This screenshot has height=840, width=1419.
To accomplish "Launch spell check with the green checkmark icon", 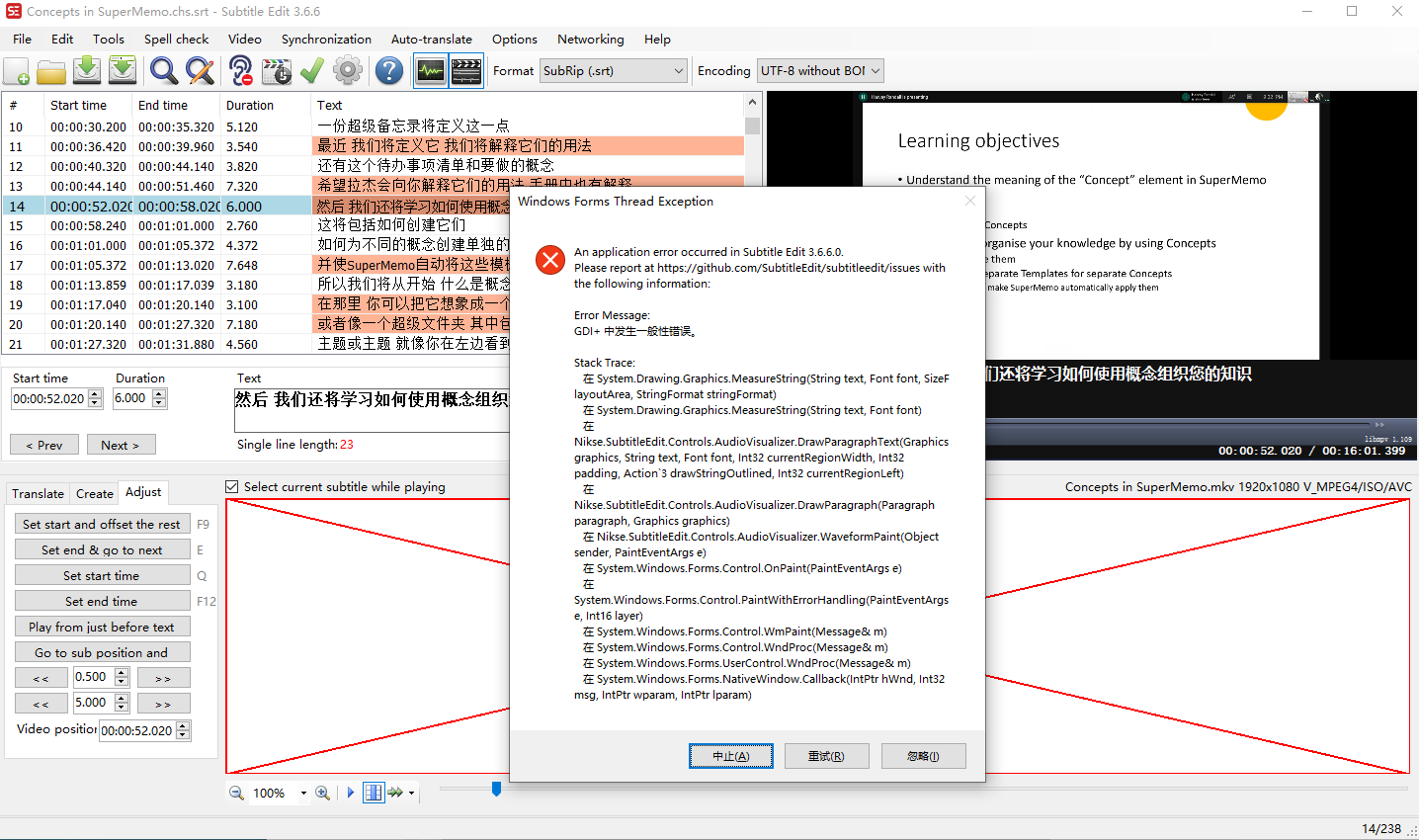I will click(x=312, y=70).
